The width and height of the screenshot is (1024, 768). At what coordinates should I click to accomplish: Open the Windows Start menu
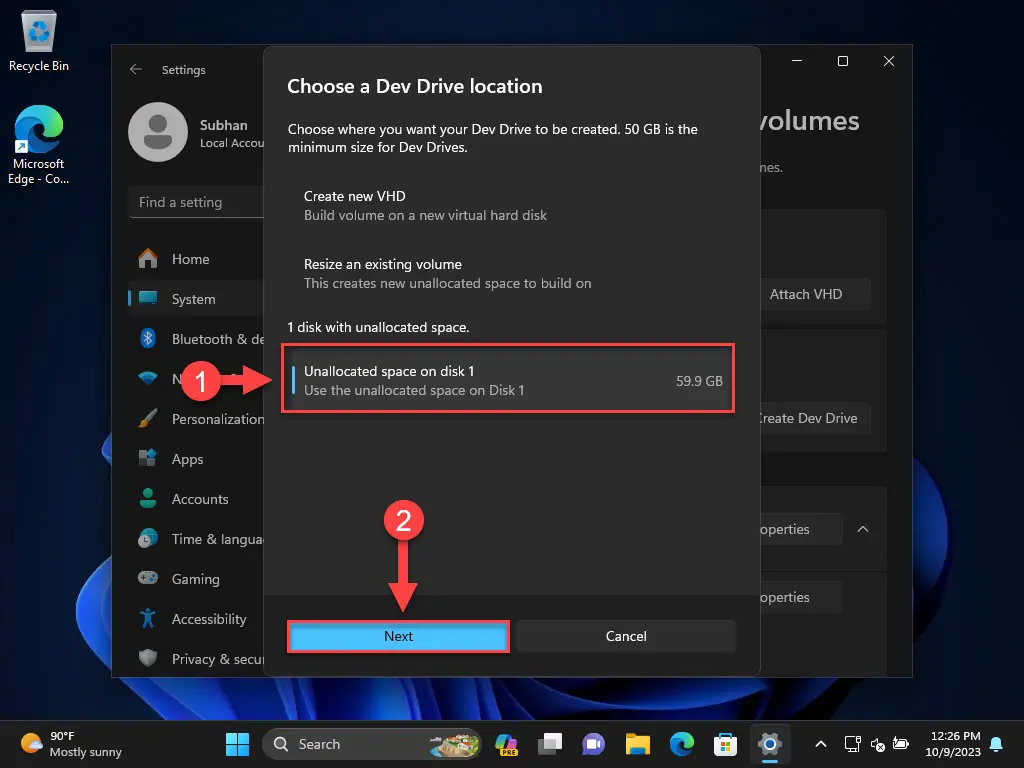(237, 744)
